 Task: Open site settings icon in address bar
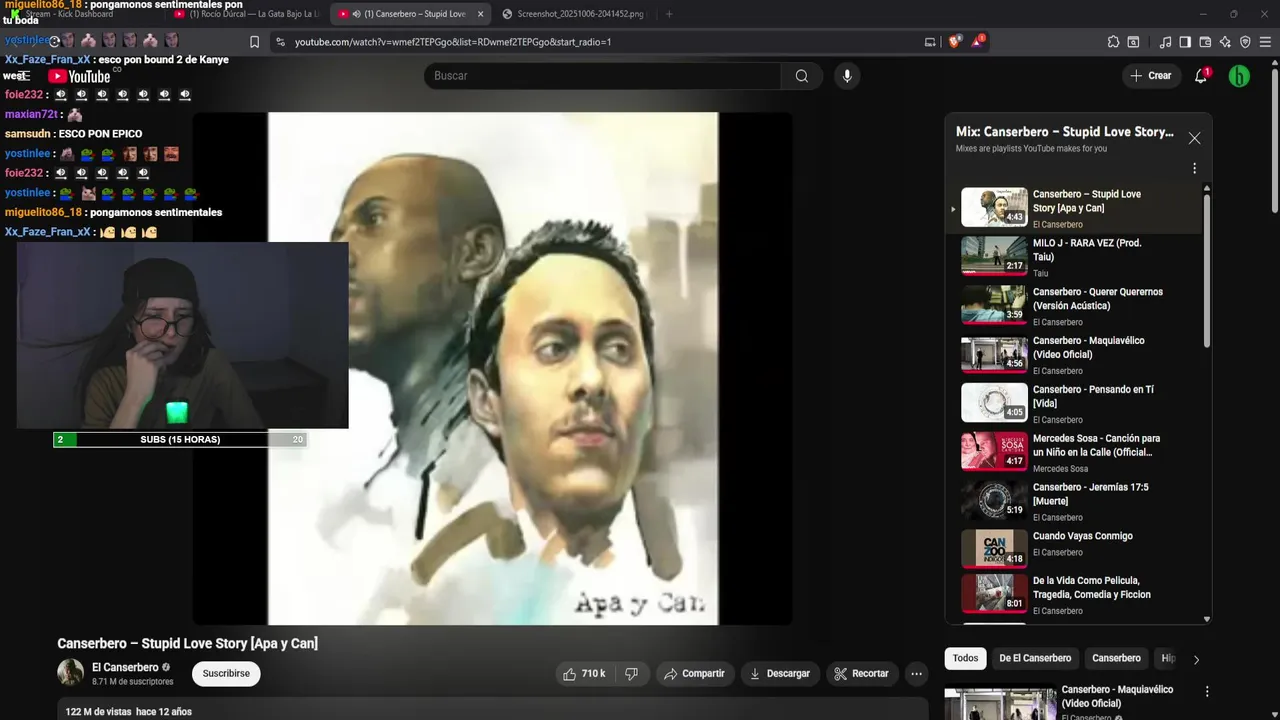[280, 42]
